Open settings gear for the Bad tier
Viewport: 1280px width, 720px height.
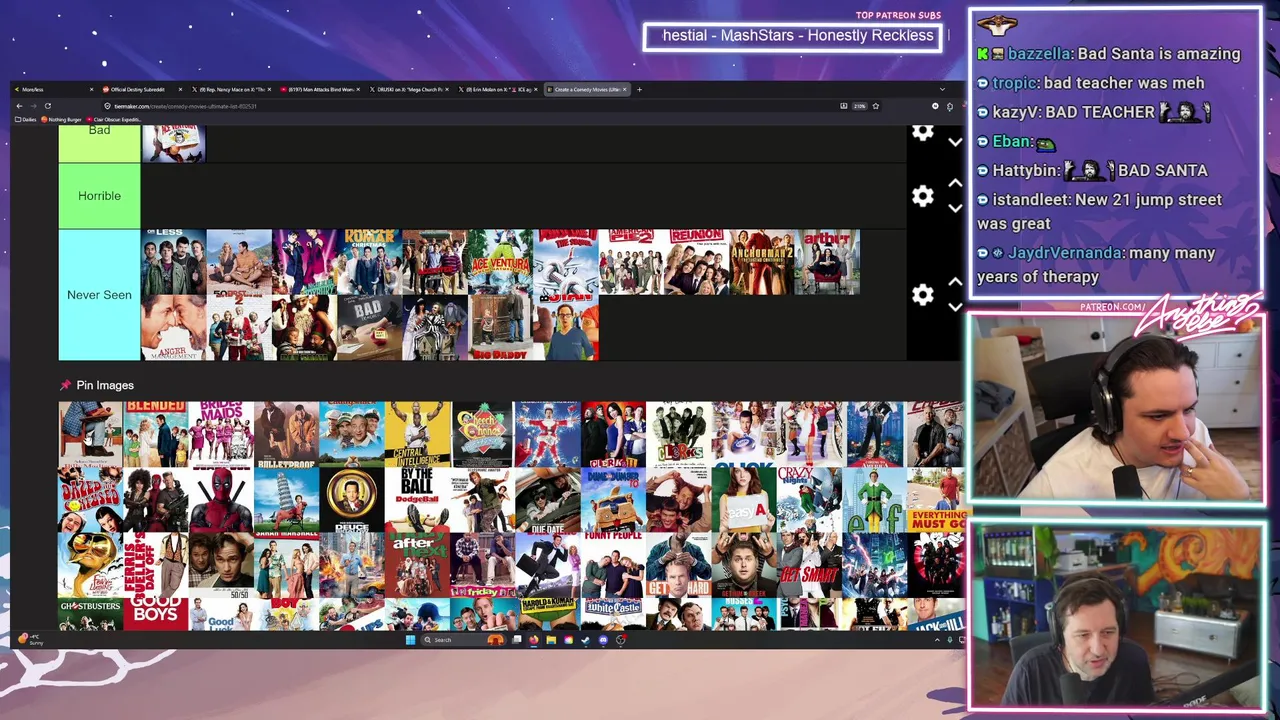[922, 133]
